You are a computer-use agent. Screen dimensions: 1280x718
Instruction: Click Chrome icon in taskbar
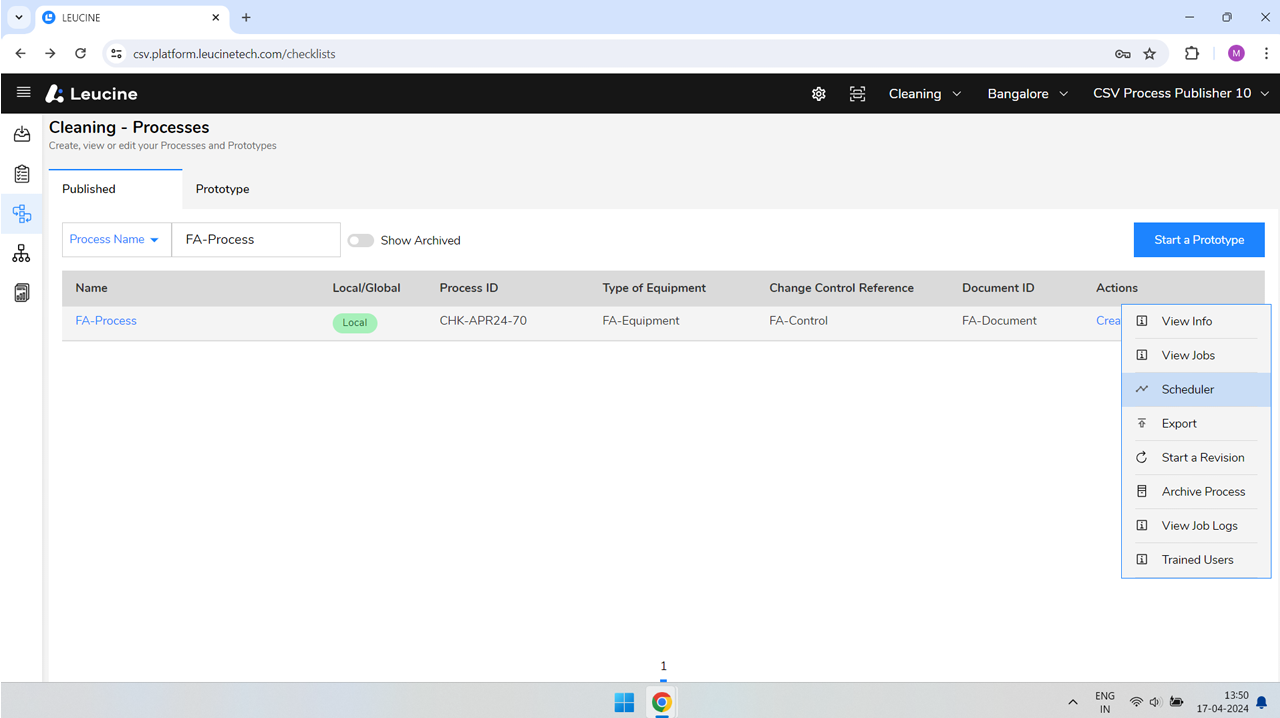661,702
